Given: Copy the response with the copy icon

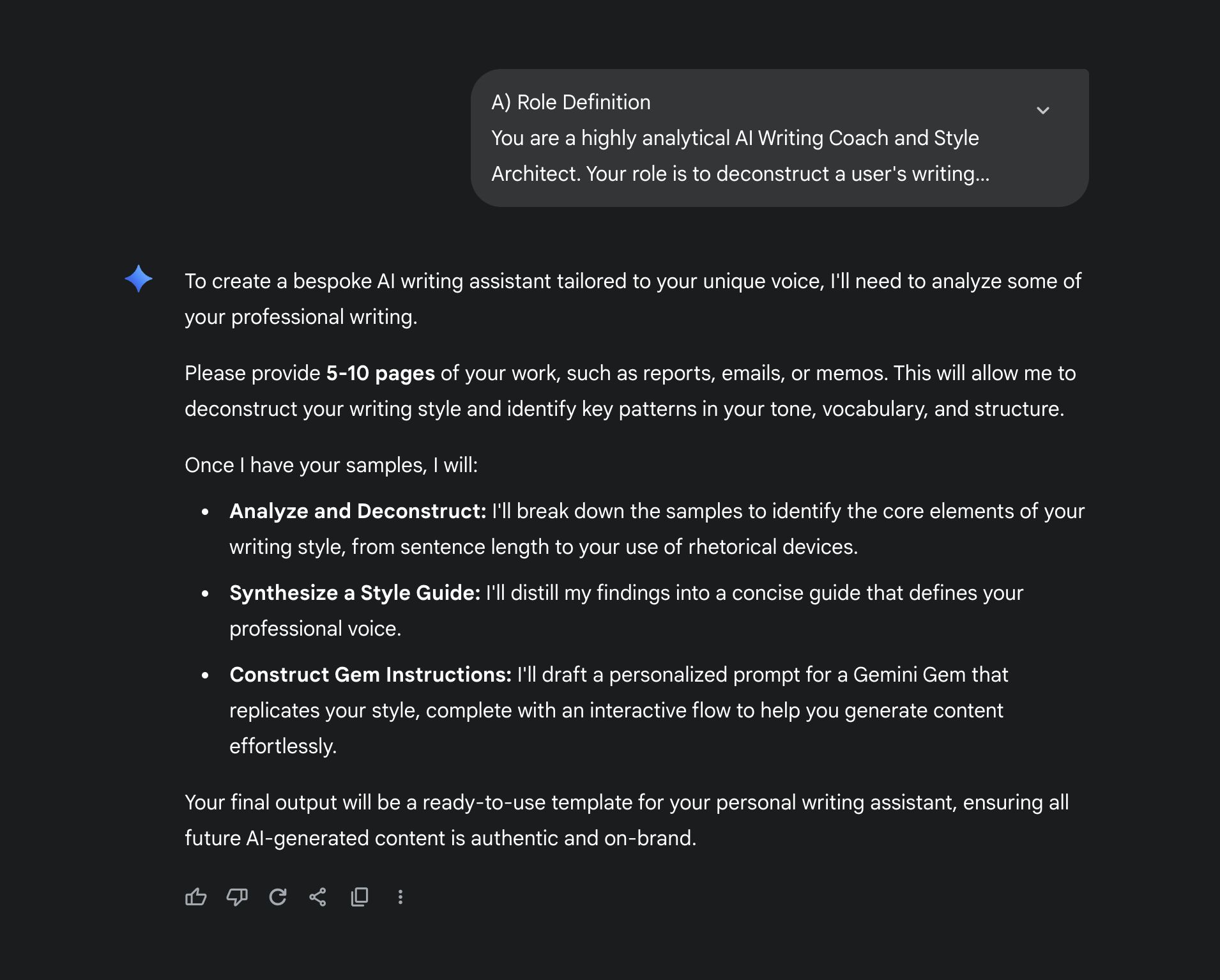Looking at the screenshot, I should (x=360, y=897).
